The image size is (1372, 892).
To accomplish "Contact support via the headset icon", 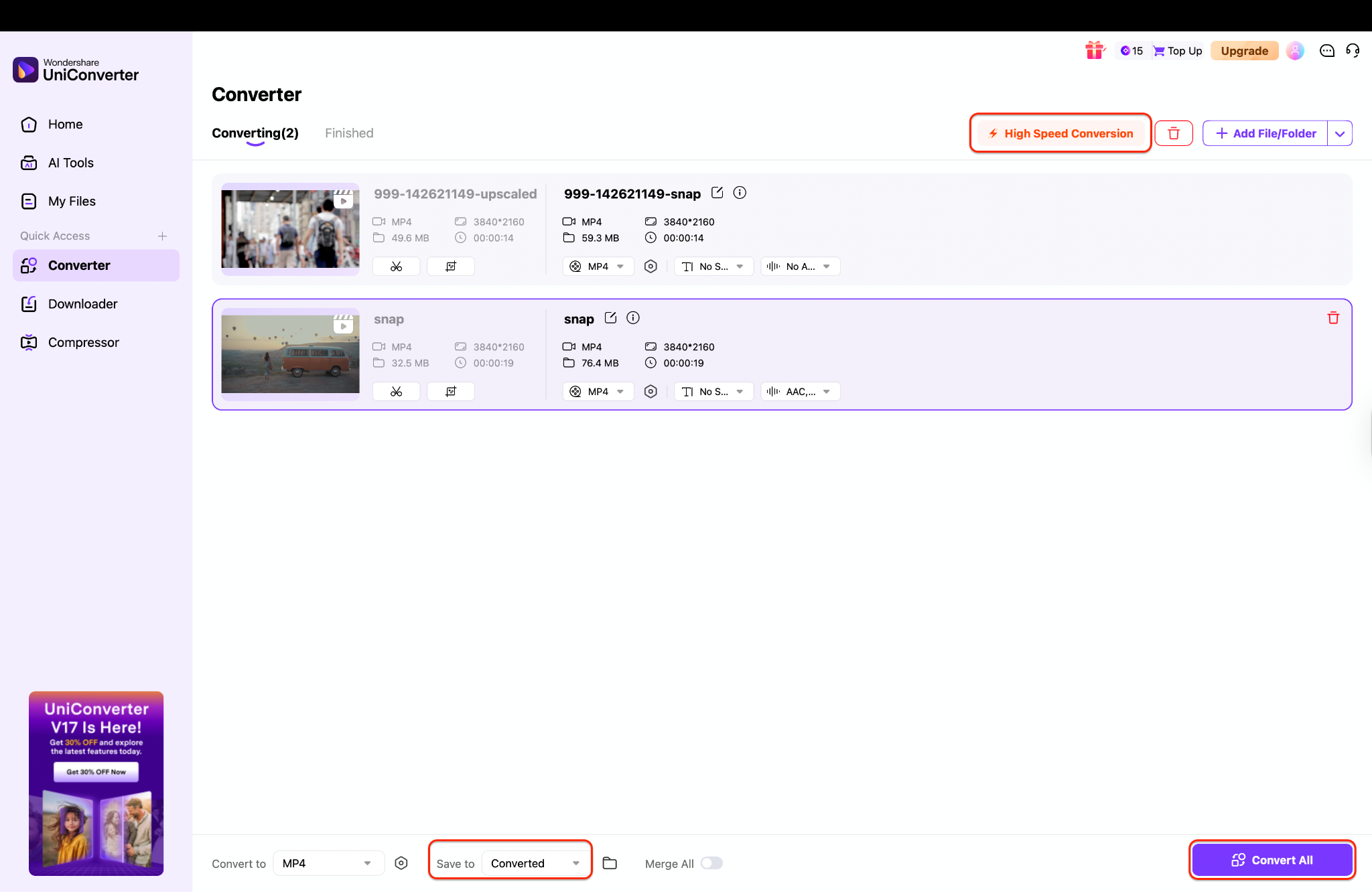I will coord(1353,50).
